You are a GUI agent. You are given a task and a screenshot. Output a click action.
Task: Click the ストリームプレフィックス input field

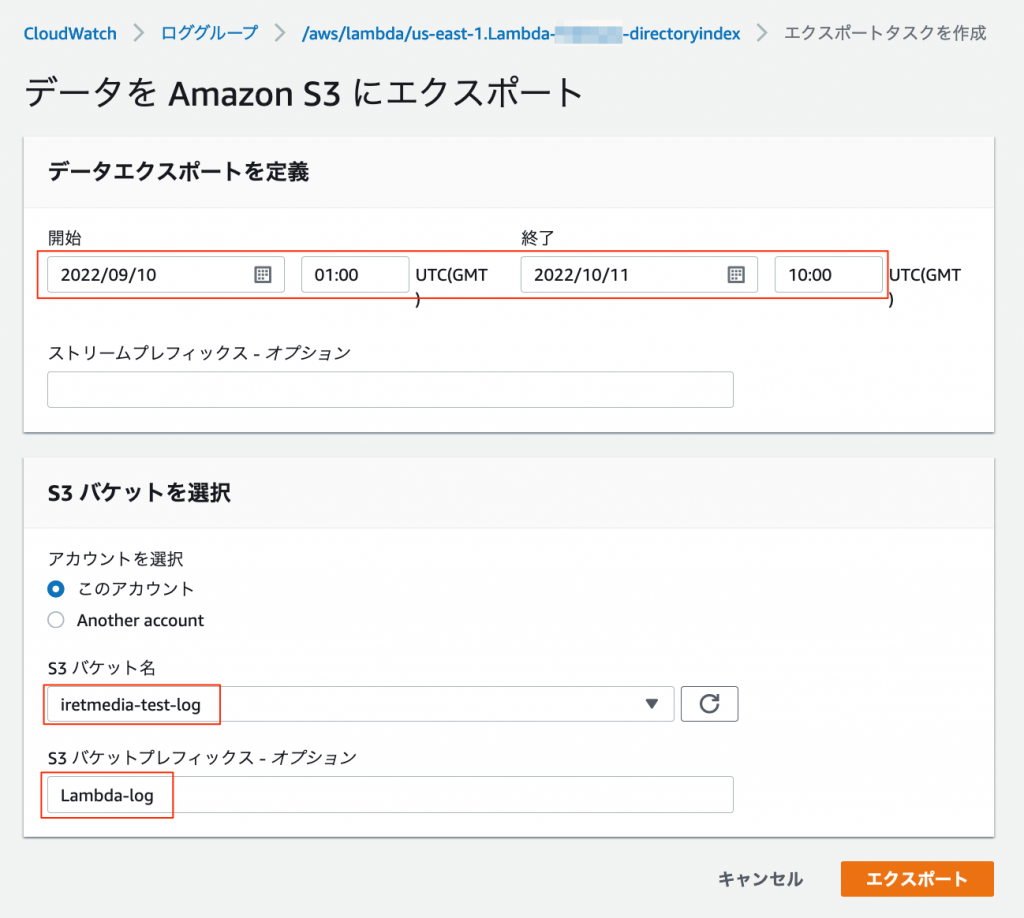tap(390, 389)
